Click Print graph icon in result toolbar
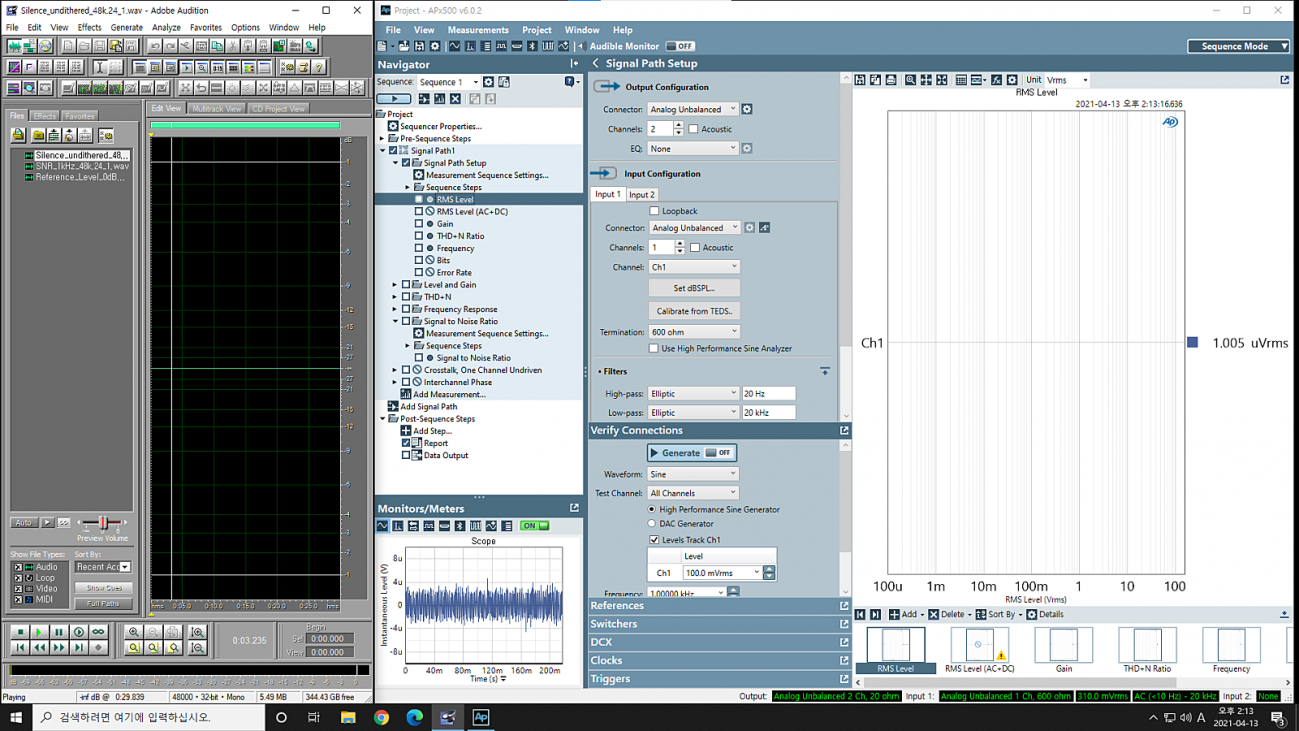The height and width of the screenshot is (731, 1299). [891, 80]
